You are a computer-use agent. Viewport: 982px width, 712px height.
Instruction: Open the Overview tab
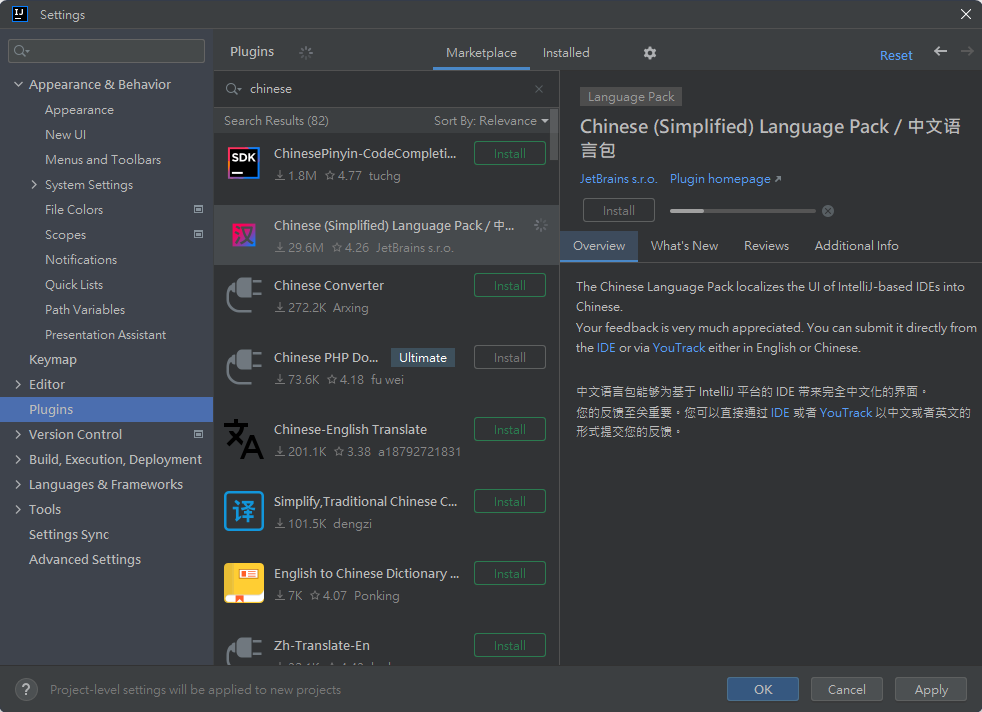[x=599, y=246]
